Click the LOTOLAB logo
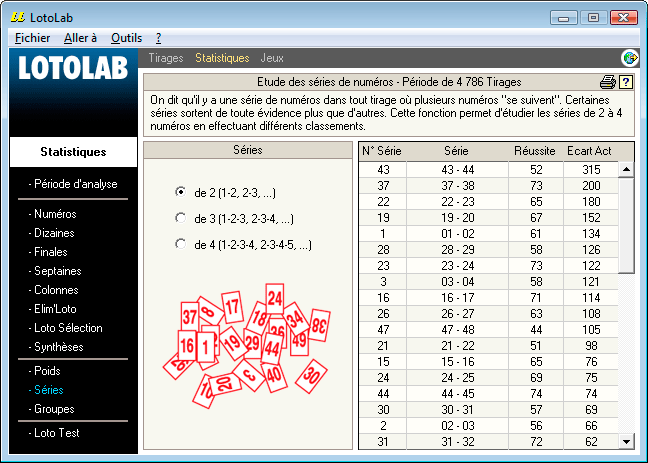648x463 pixels. pyautogui.click(x=73, y=71)
